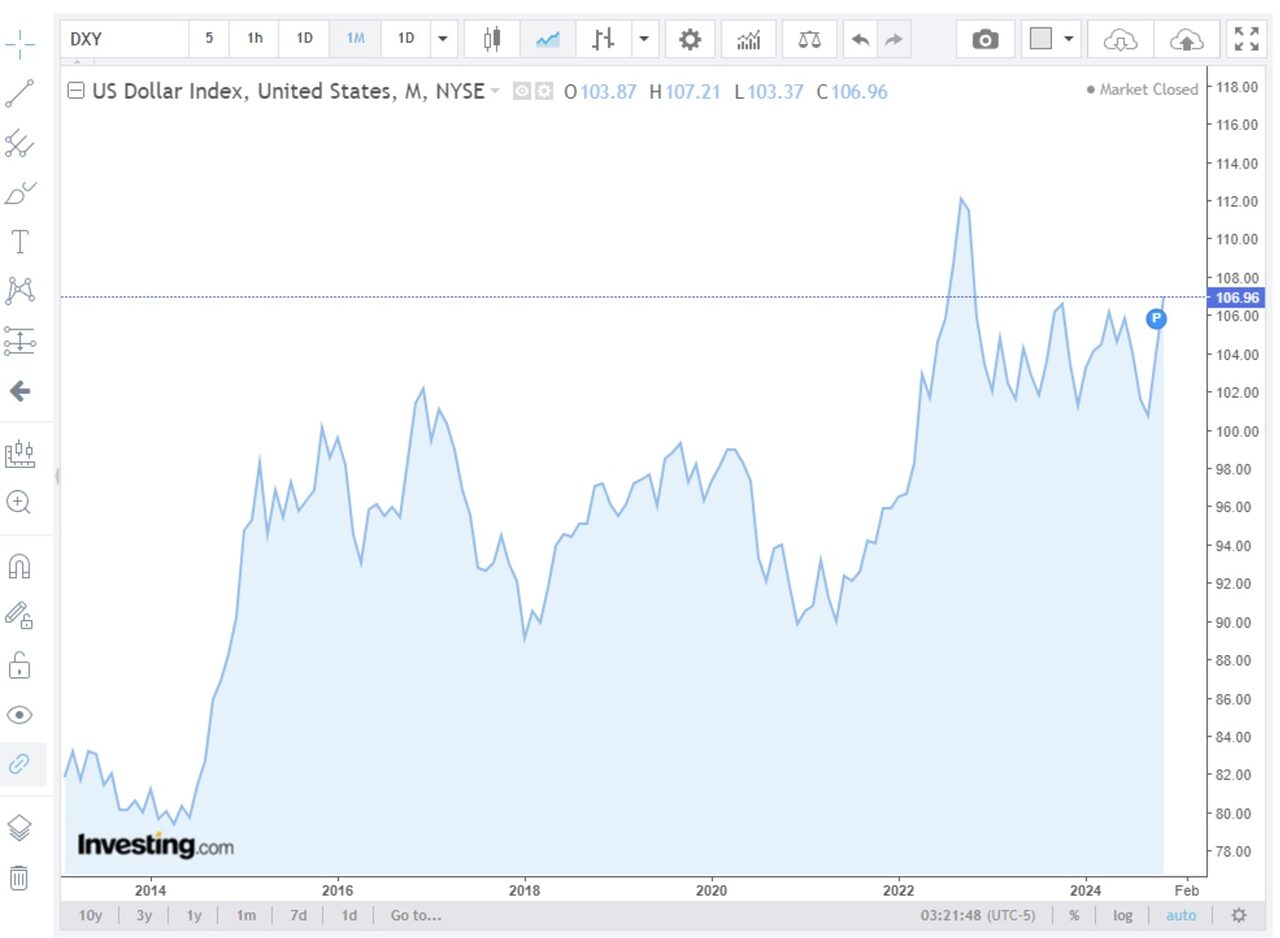The width and height of the screenshot is (1280, 938).
Task: Select the first 1D interval button
Action: (304, 39)
